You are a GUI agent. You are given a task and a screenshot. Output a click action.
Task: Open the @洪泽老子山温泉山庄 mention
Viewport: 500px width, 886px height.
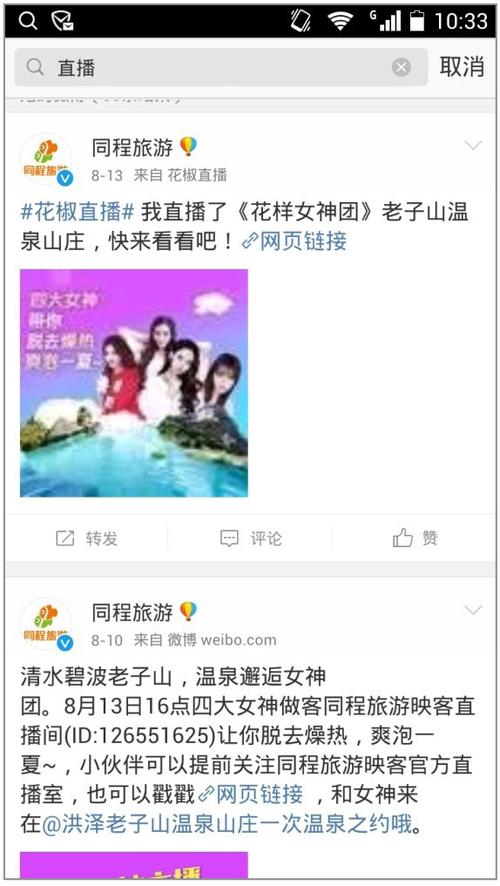pos(227,824)
